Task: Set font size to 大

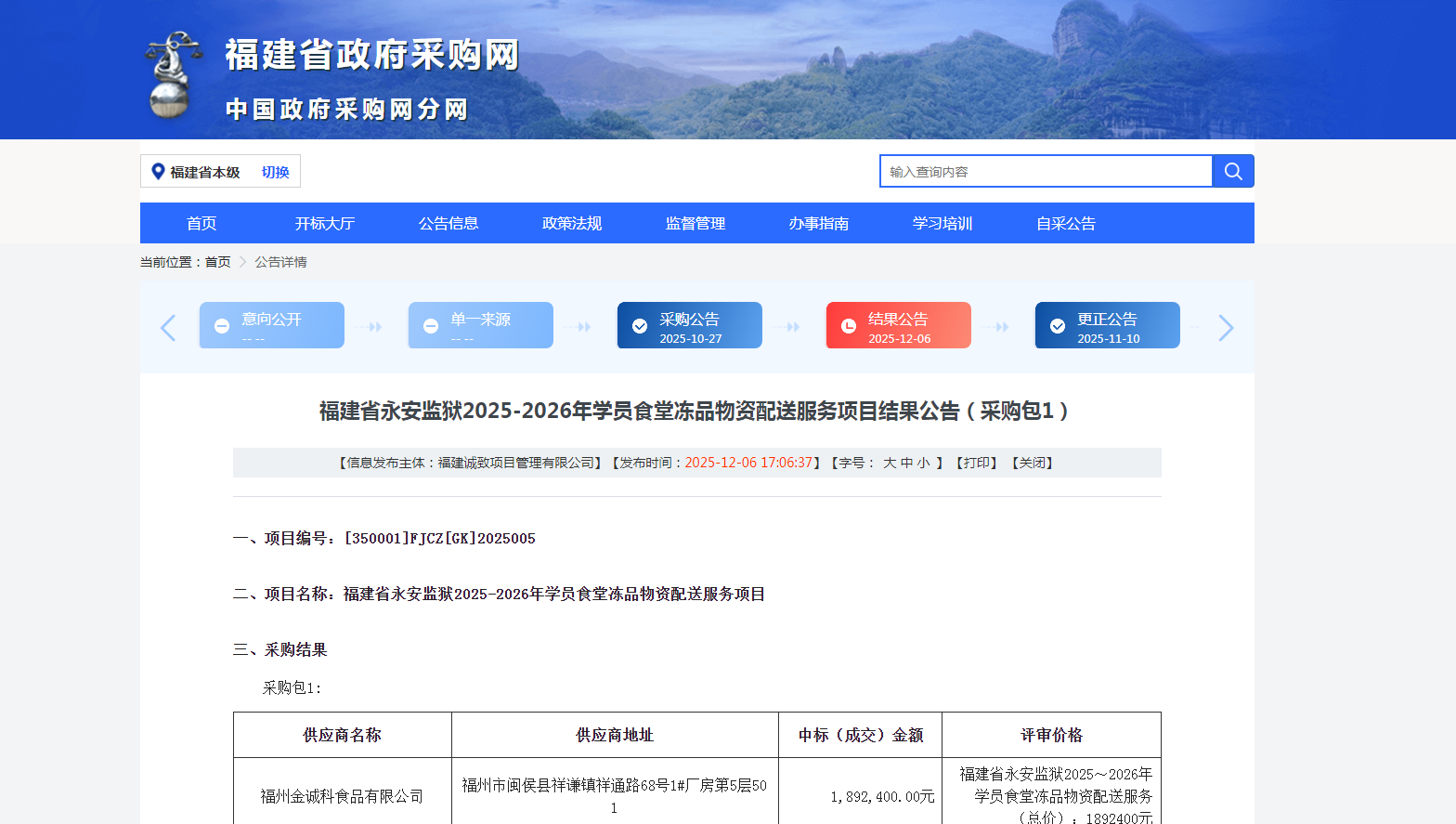Action: click(890, 463)
